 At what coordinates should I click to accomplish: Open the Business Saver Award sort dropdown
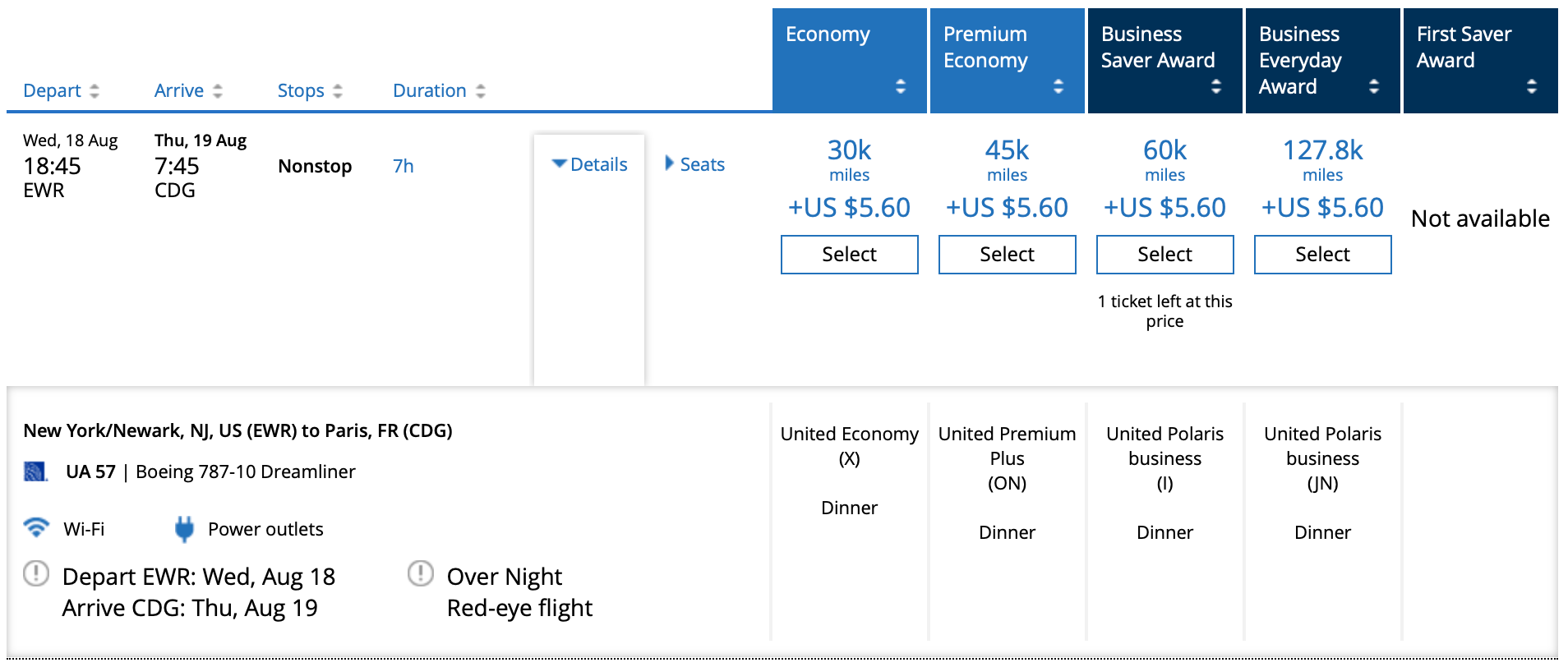pyautogui.click(x=1215, y=85)
